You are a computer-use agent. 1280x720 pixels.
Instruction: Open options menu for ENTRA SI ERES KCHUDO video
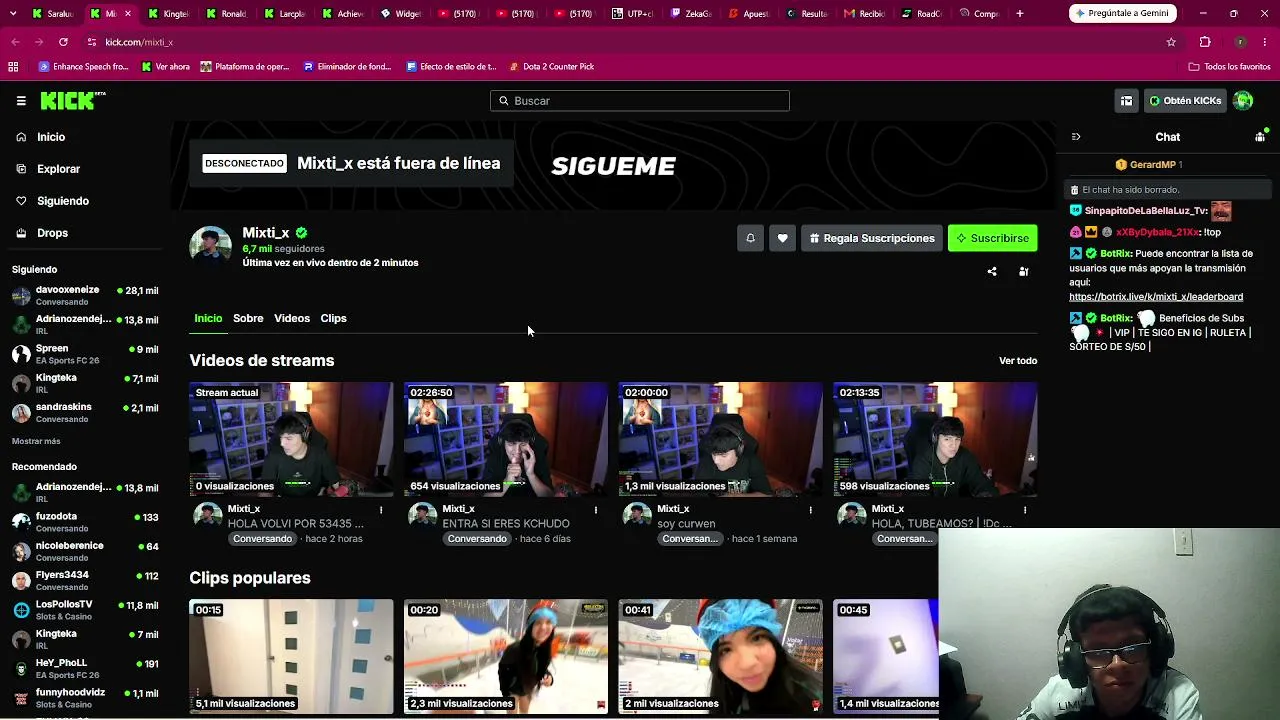tap(596, 510)
